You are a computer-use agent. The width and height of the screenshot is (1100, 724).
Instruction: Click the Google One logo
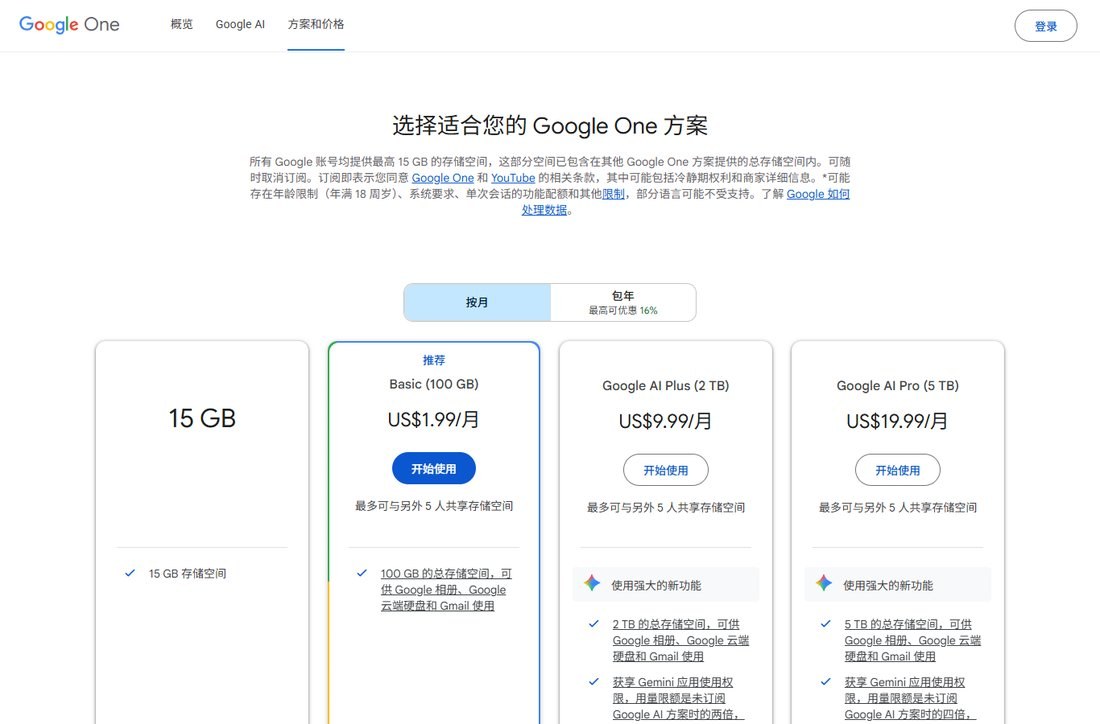coord(69,25)
